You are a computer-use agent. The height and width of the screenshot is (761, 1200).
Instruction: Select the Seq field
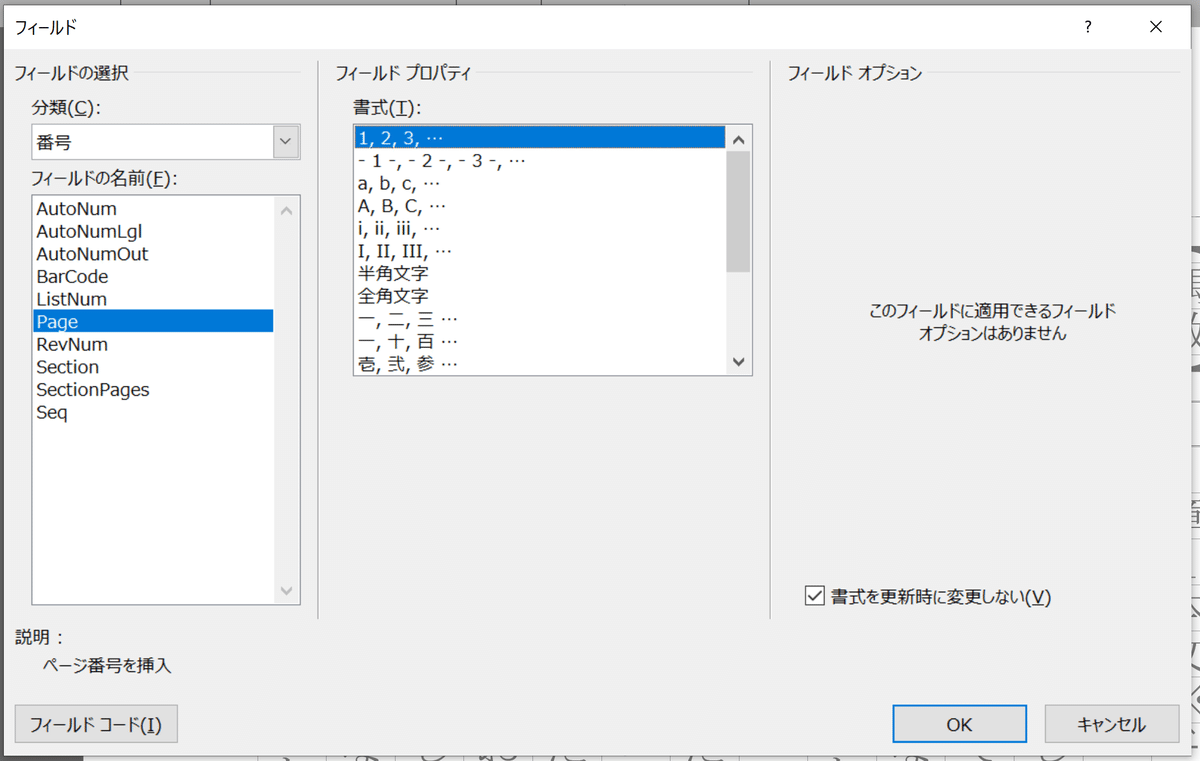pyautogui.click(x=153, y=412)
